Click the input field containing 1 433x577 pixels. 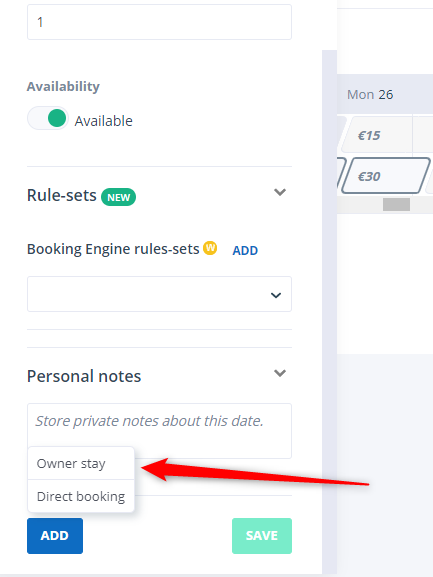pos(159,22)
